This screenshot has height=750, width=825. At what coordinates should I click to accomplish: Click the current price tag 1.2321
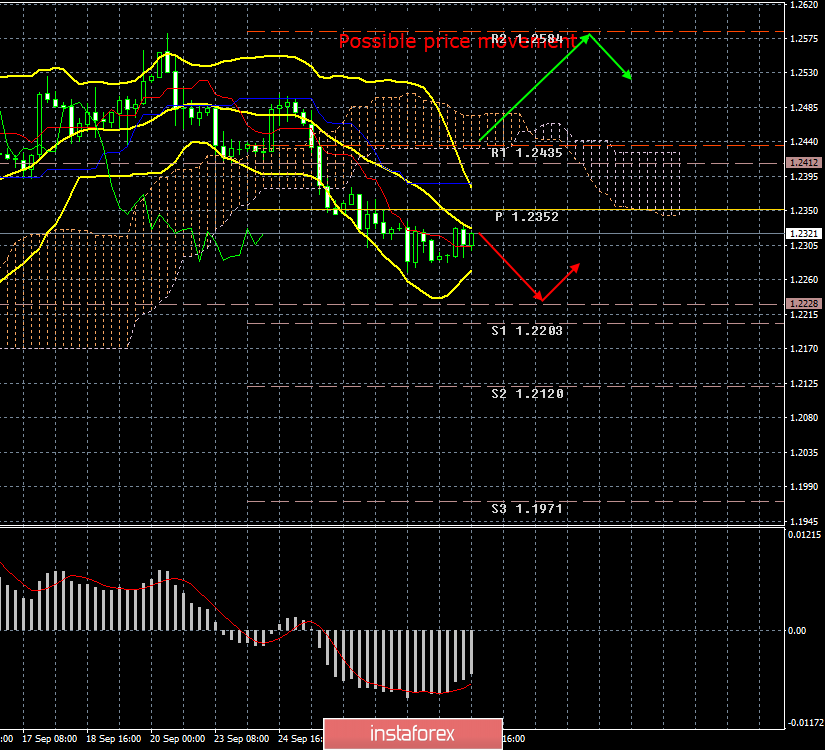tap(803, 234)
